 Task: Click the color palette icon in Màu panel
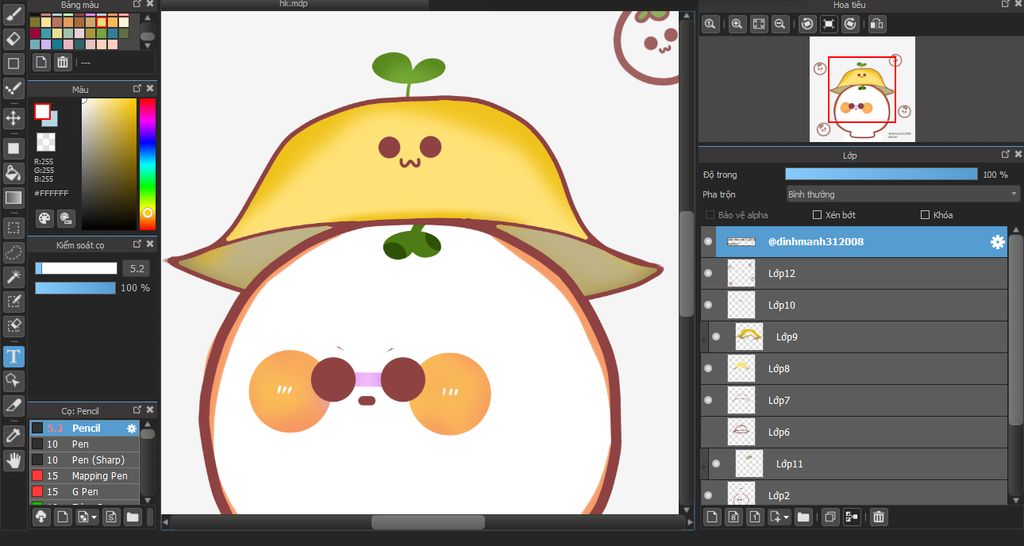44,218
